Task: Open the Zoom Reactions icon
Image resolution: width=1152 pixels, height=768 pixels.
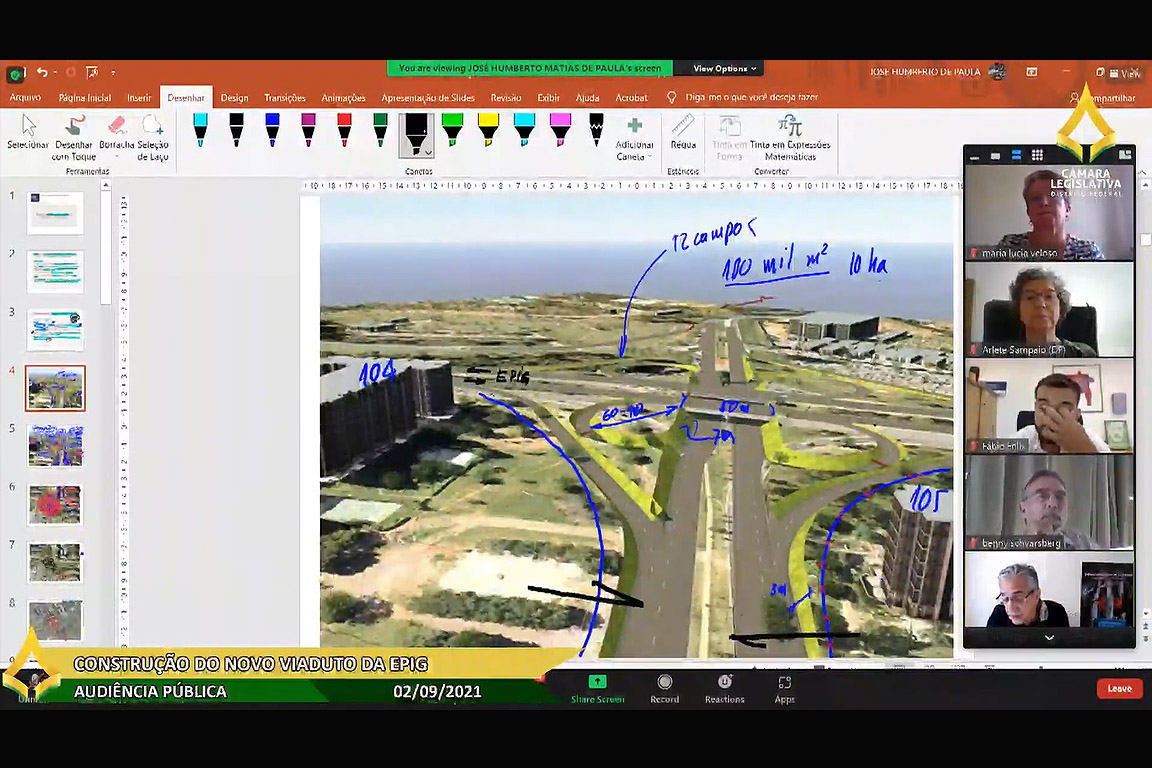Action: 724,682
